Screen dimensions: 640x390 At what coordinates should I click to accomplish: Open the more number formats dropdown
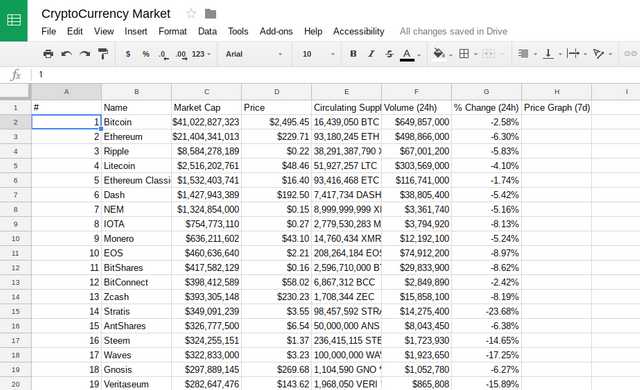click(x=201, y=54)
